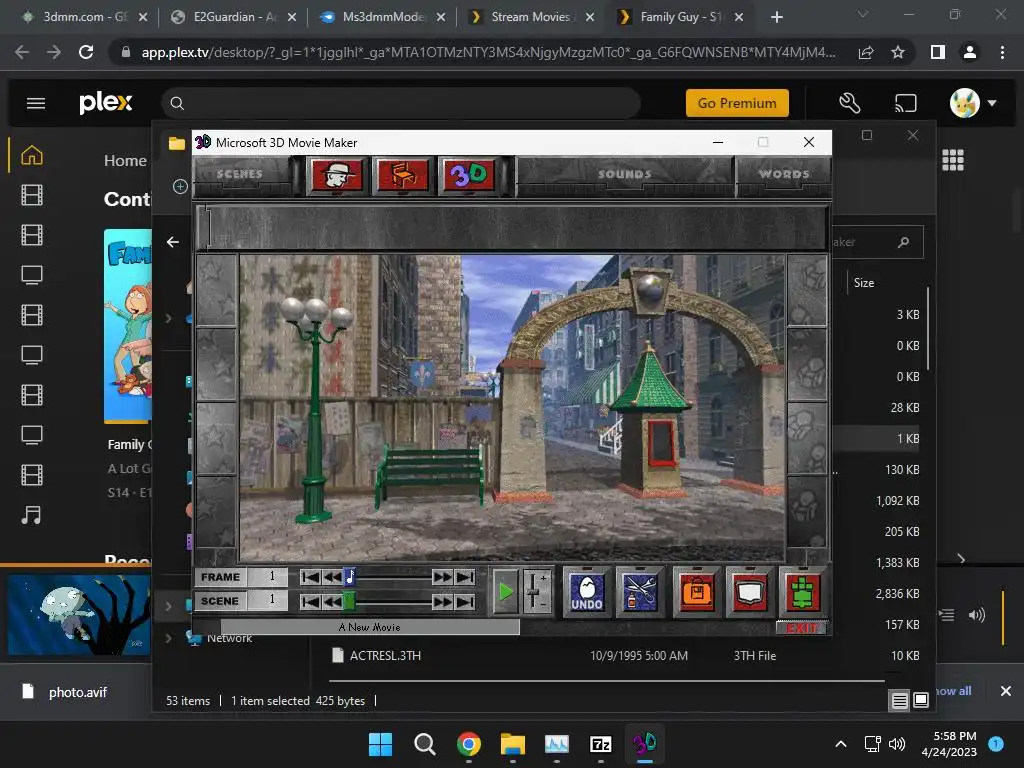Click the Undo egg button
This screenshot has width=1024, height=768.
pyautogui.click(x=586, y=592)
